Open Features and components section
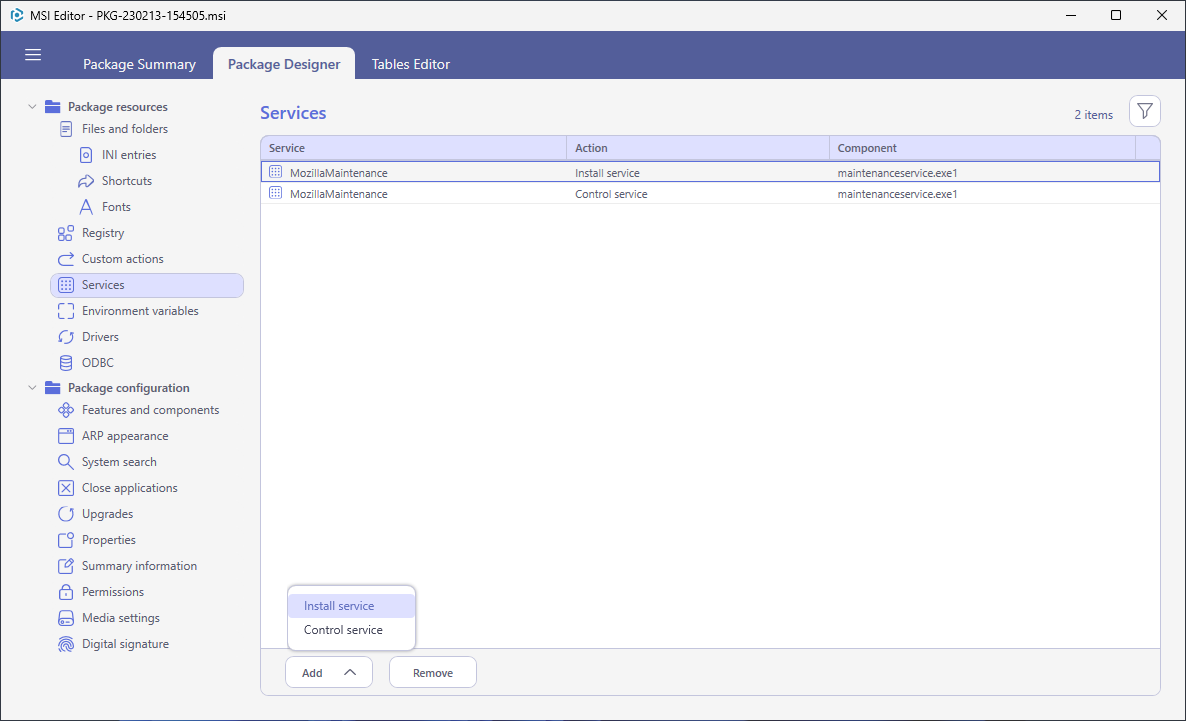This screenshot has width=1186, height=721. [151, 410]
